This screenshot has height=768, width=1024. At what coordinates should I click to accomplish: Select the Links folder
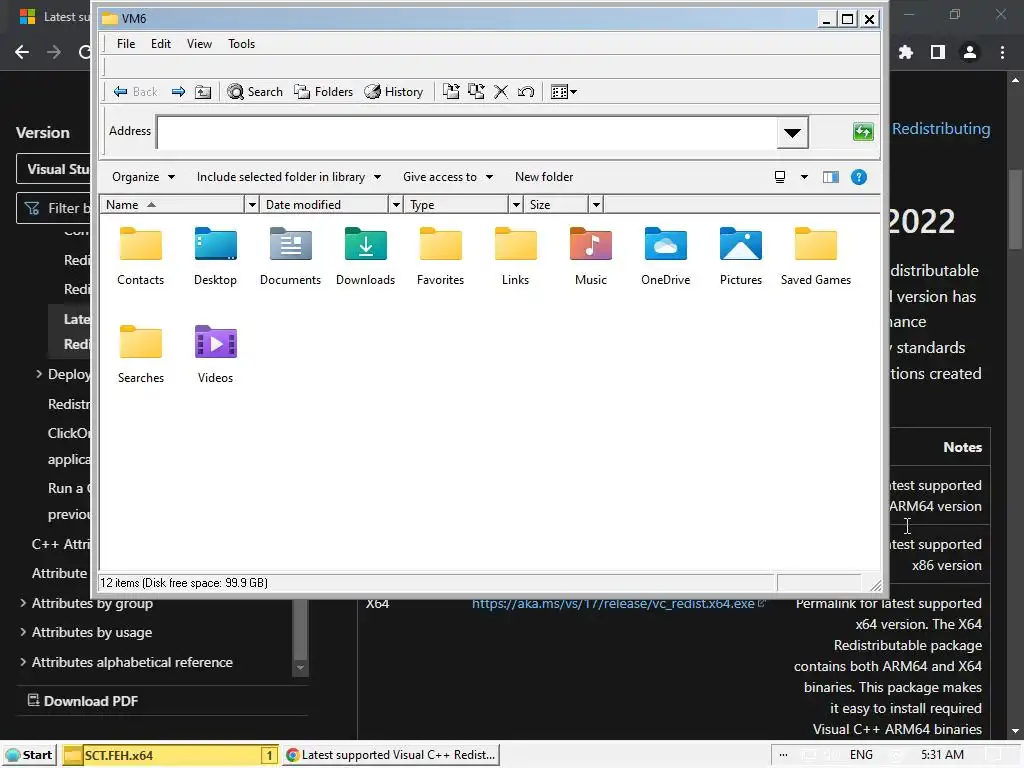515,257
